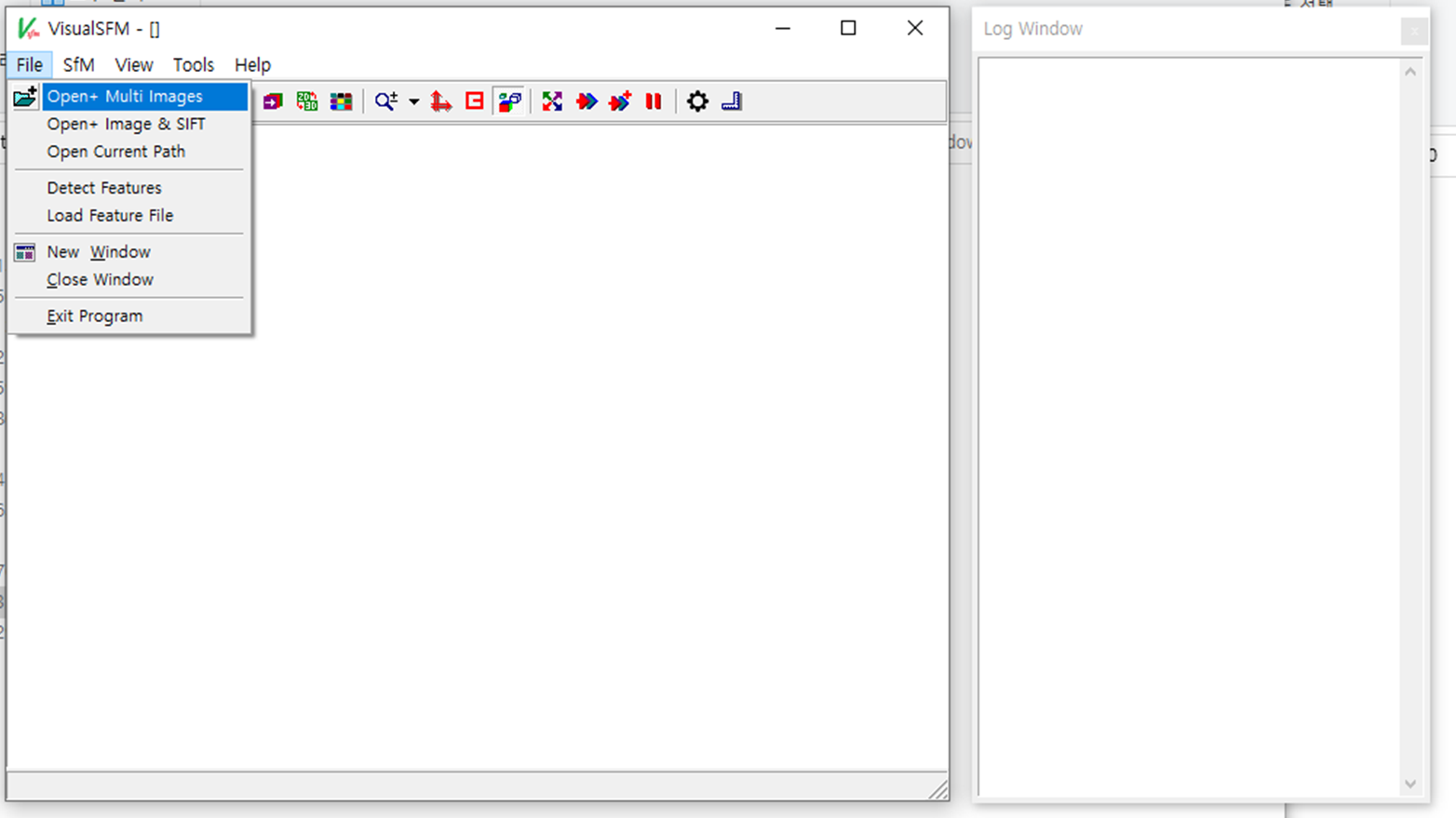Open the View menu
Viewport: 1456px width, 818px height.
pos(134,65)
